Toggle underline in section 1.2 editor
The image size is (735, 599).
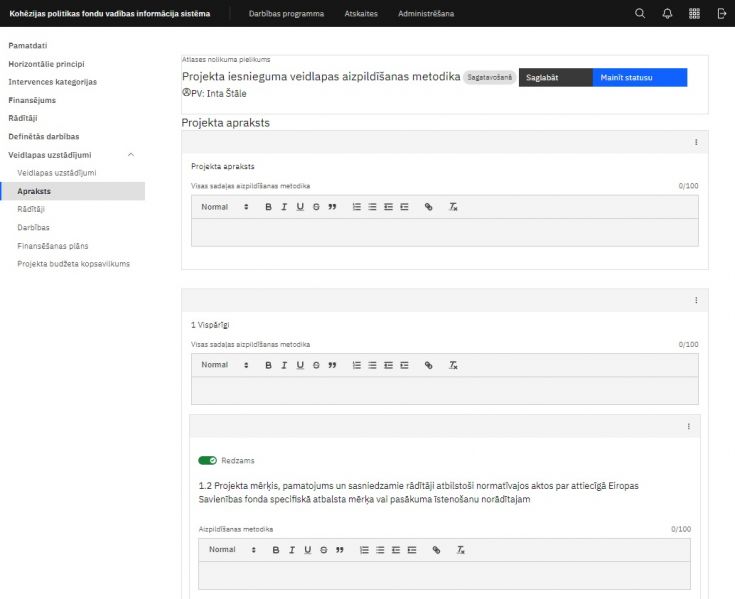click(x=308, y=550)
